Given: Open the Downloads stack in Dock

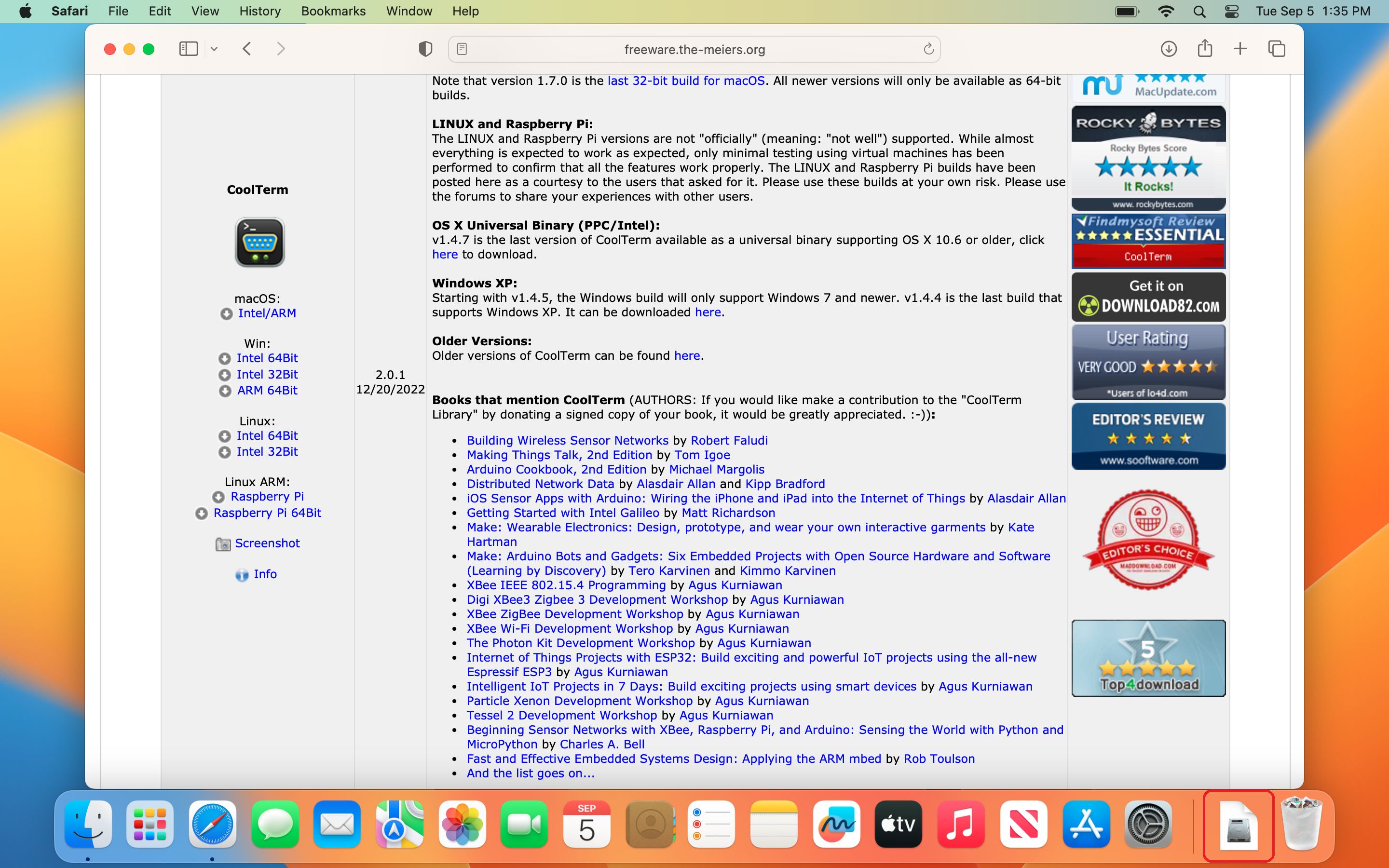Looking at the screenshot, I should (x=1238, y=826).
